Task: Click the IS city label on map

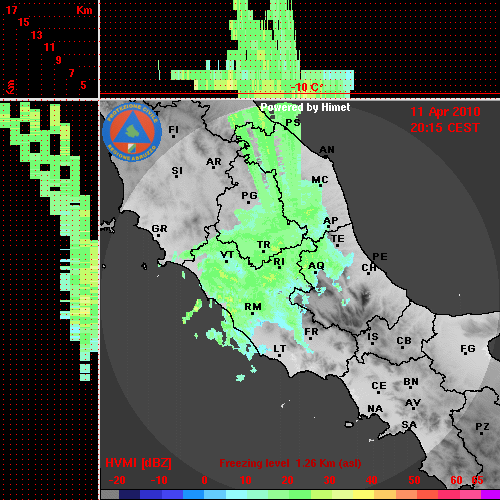Action: pos(373,337)
